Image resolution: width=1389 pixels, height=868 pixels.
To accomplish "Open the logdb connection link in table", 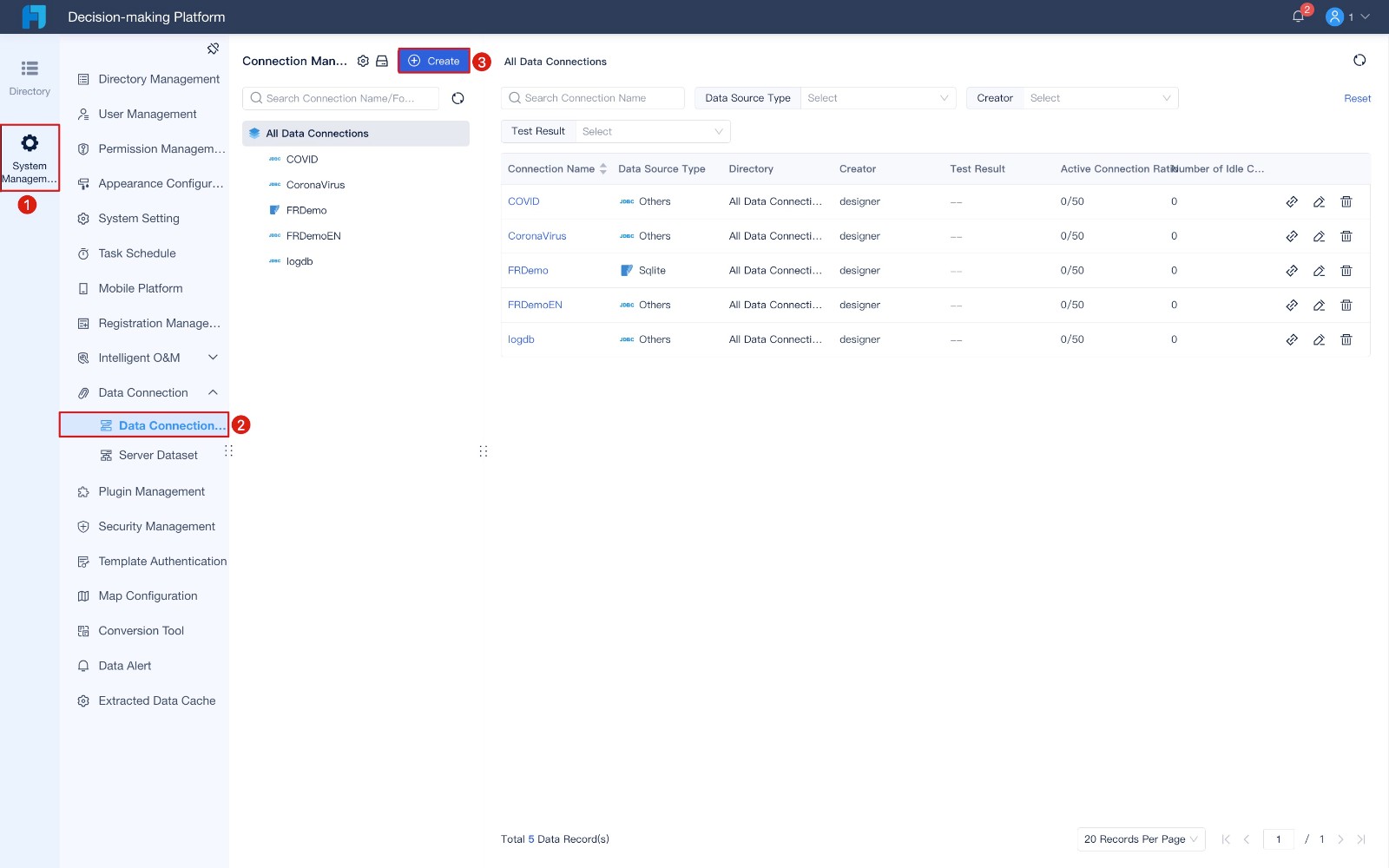I will (x=521, y=339).
